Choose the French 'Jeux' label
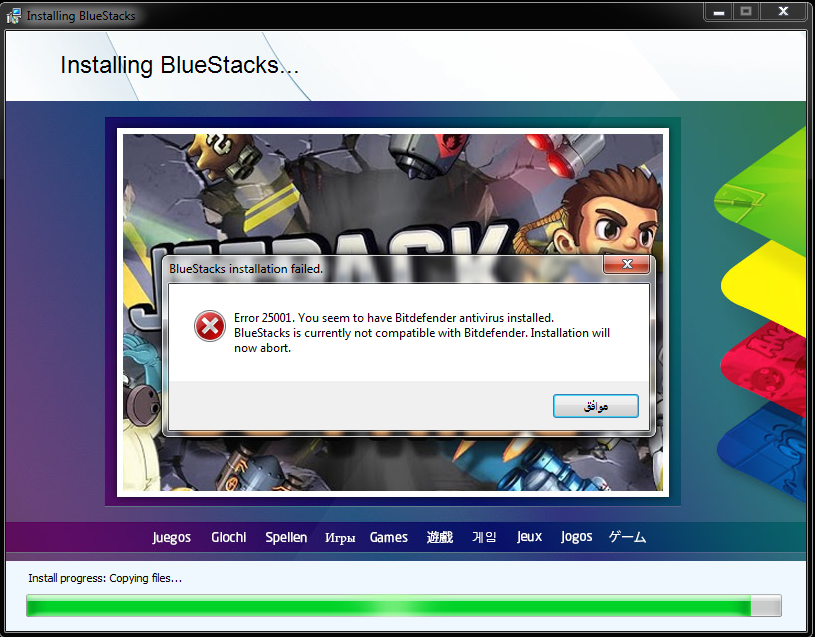Viewport: 815px width, 637px height. click(x=529, y=537)
